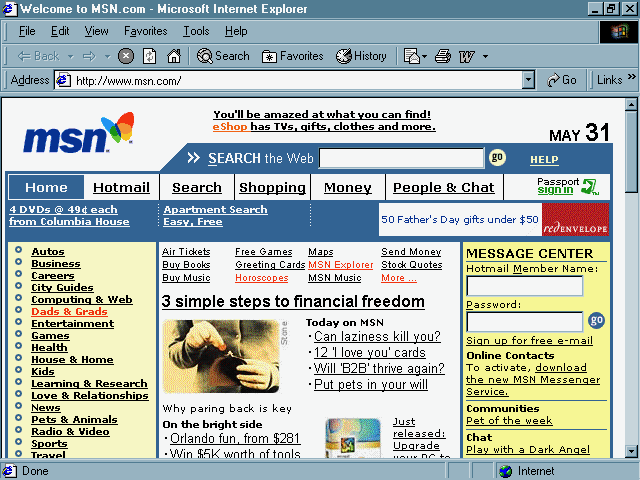Image resolution: width=640 pixels, height=480 pixels.
Task: Click the Back arrow toolbar button
Action: coord(38,56)
